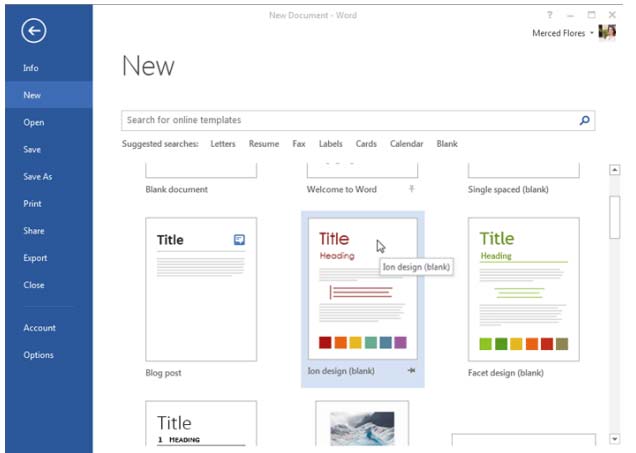
Task: Click the Resume suggested search link
Action: point(264,144)
